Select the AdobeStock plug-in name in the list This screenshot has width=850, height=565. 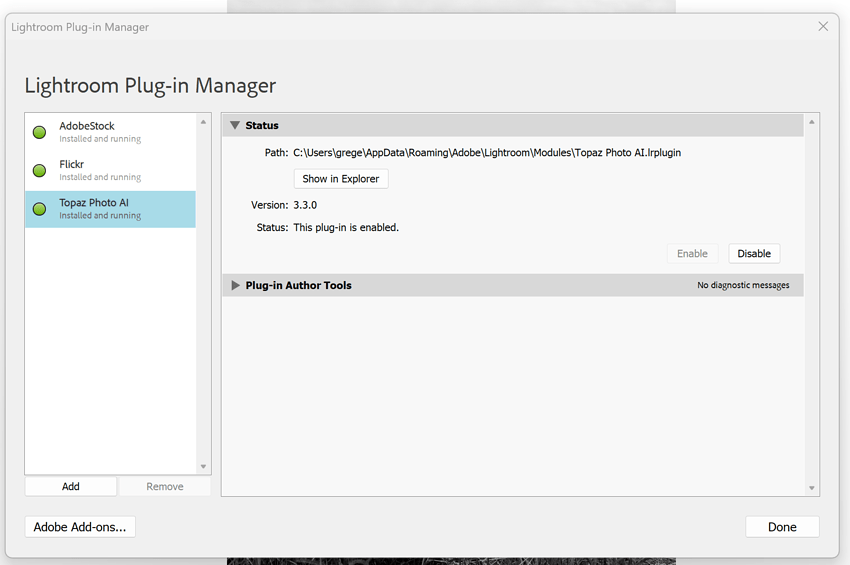click(87, 126)
